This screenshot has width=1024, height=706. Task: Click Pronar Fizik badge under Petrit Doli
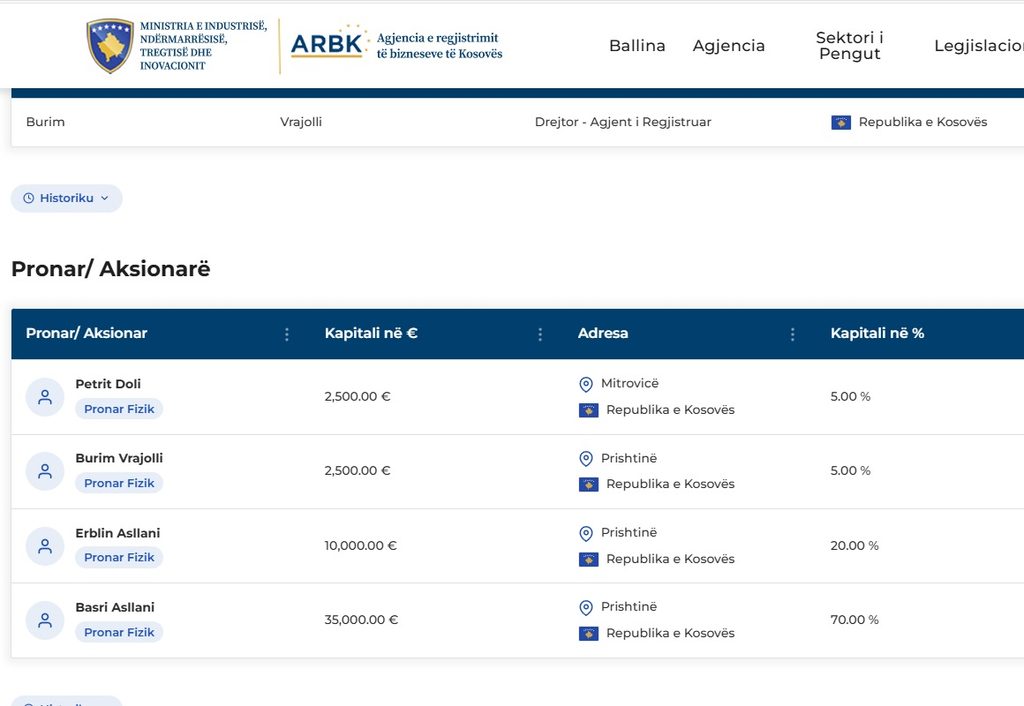[x=119, y=409]
